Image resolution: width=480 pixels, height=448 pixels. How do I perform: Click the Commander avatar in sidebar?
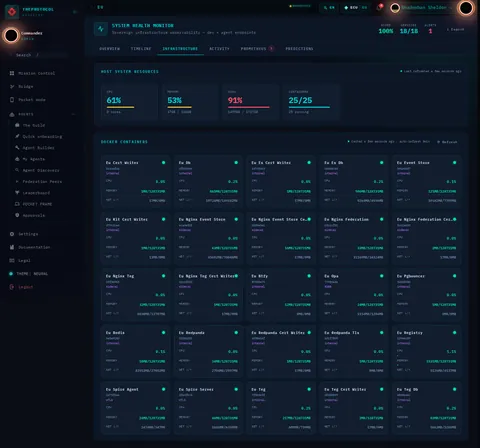point(11,35)
